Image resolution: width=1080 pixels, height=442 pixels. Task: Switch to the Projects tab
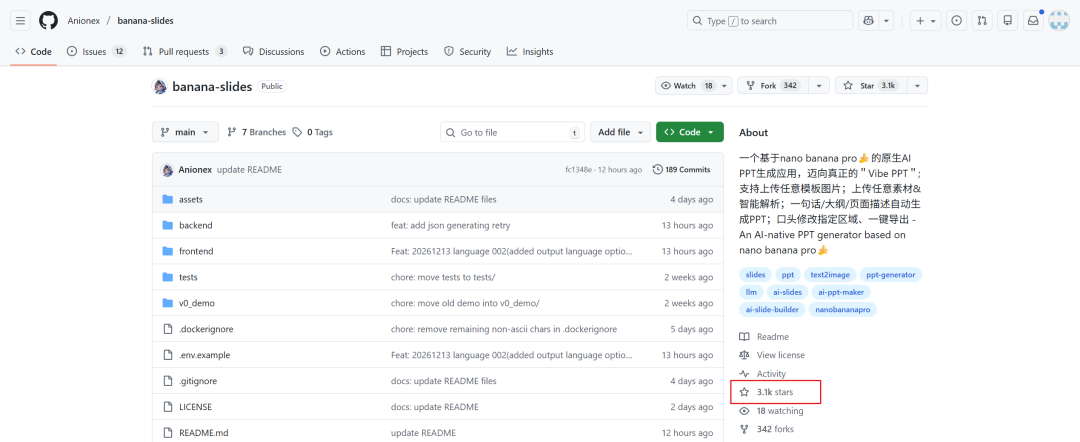[404, 52]
